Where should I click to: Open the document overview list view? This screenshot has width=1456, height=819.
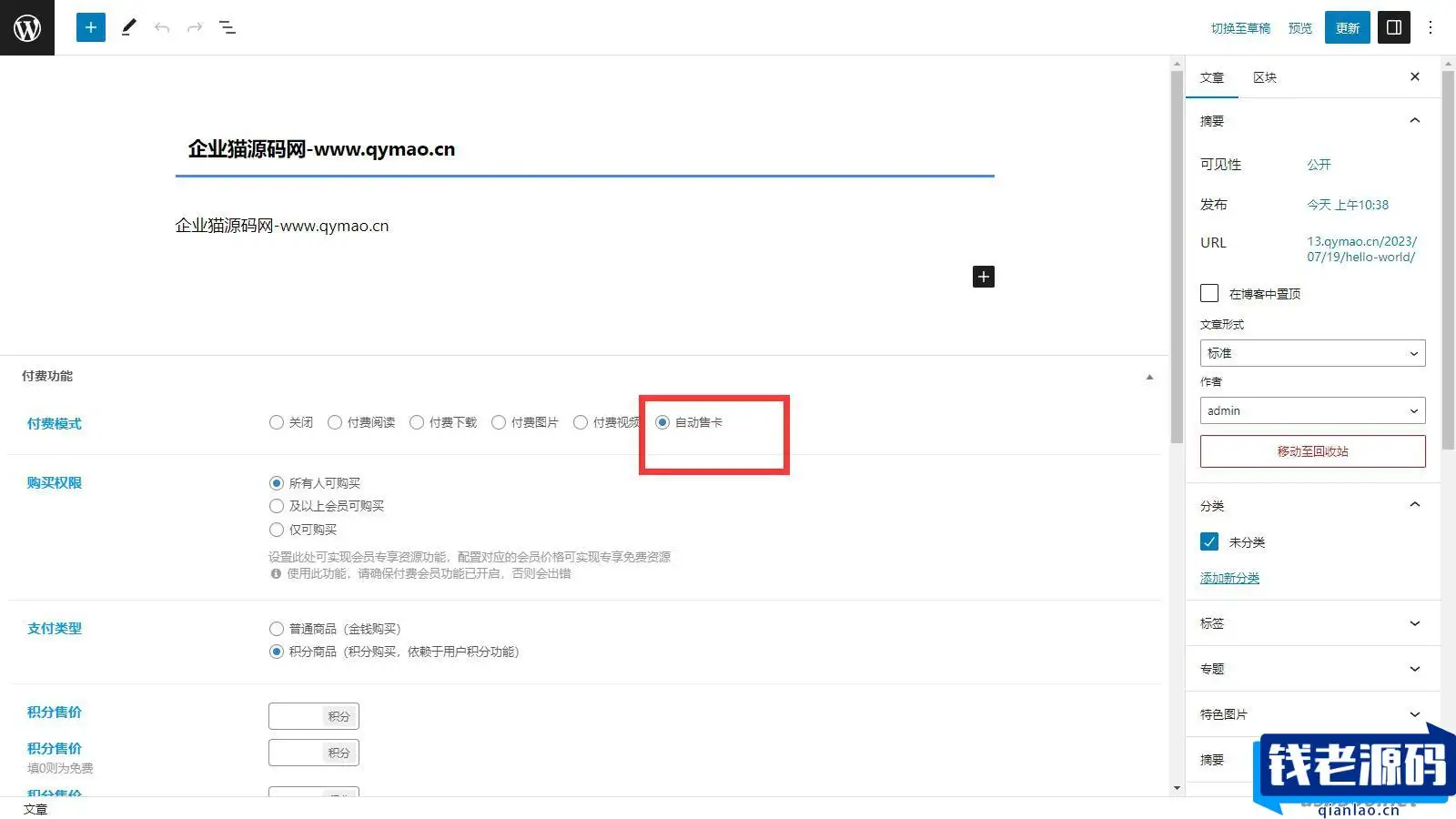(227, 27)
